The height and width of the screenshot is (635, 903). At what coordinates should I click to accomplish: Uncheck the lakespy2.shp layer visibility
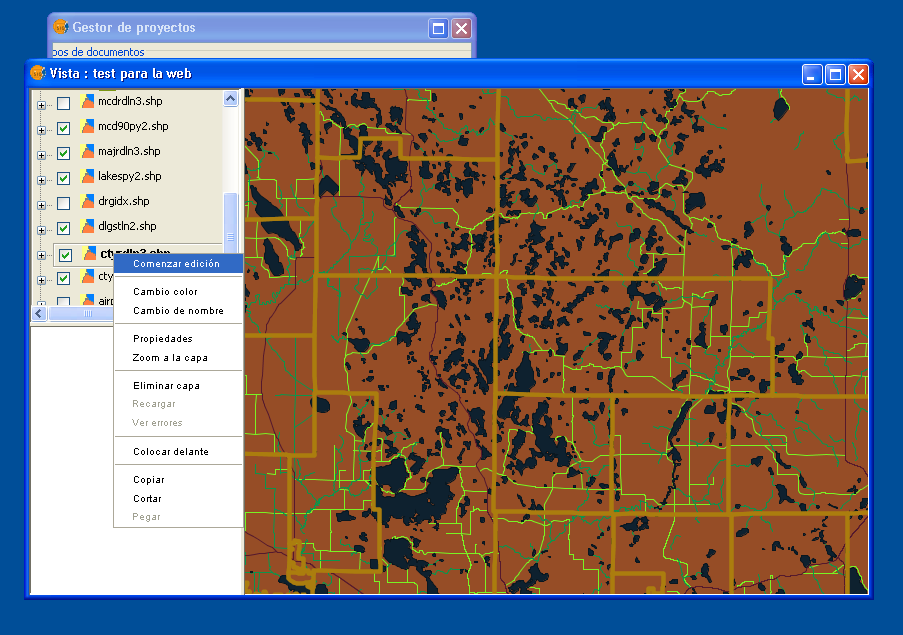coord(64,178)
